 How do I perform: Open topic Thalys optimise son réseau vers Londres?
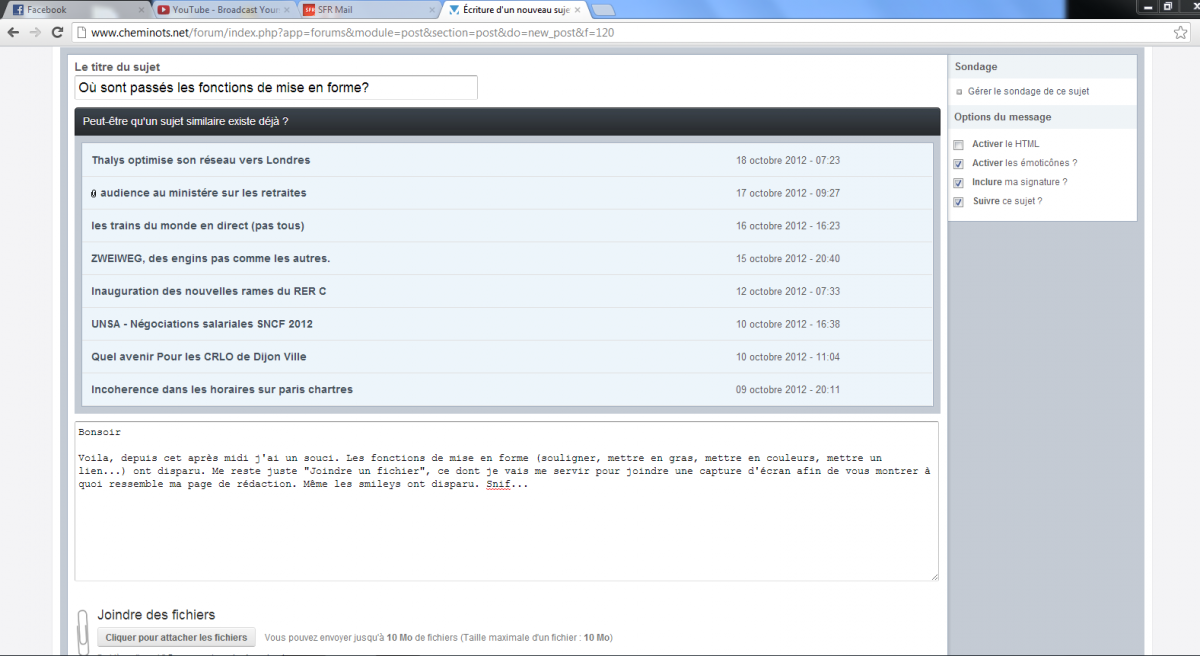pos(200,160)
